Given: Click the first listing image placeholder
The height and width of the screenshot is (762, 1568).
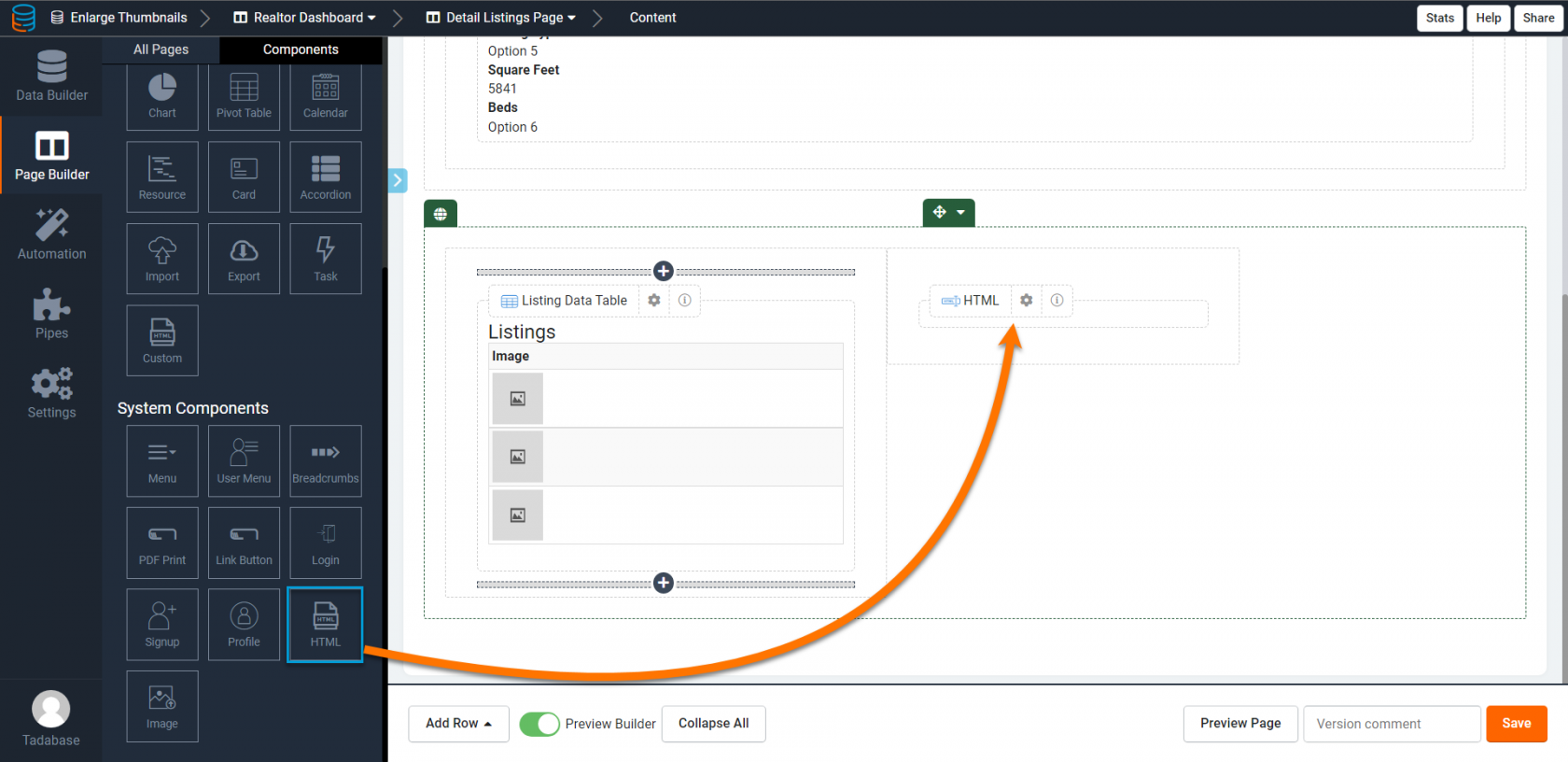Looking at the screenshot, I should point(518,399).
